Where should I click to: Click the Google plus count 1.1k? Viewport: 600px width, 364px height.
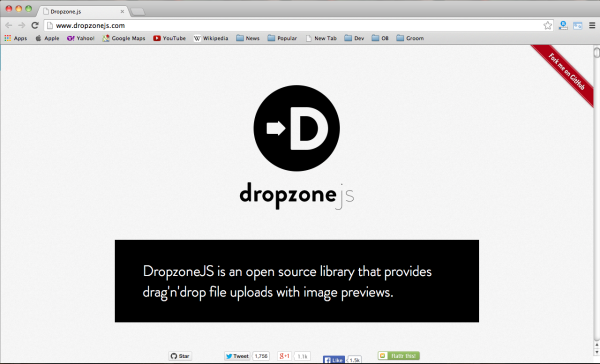[302, 356]
